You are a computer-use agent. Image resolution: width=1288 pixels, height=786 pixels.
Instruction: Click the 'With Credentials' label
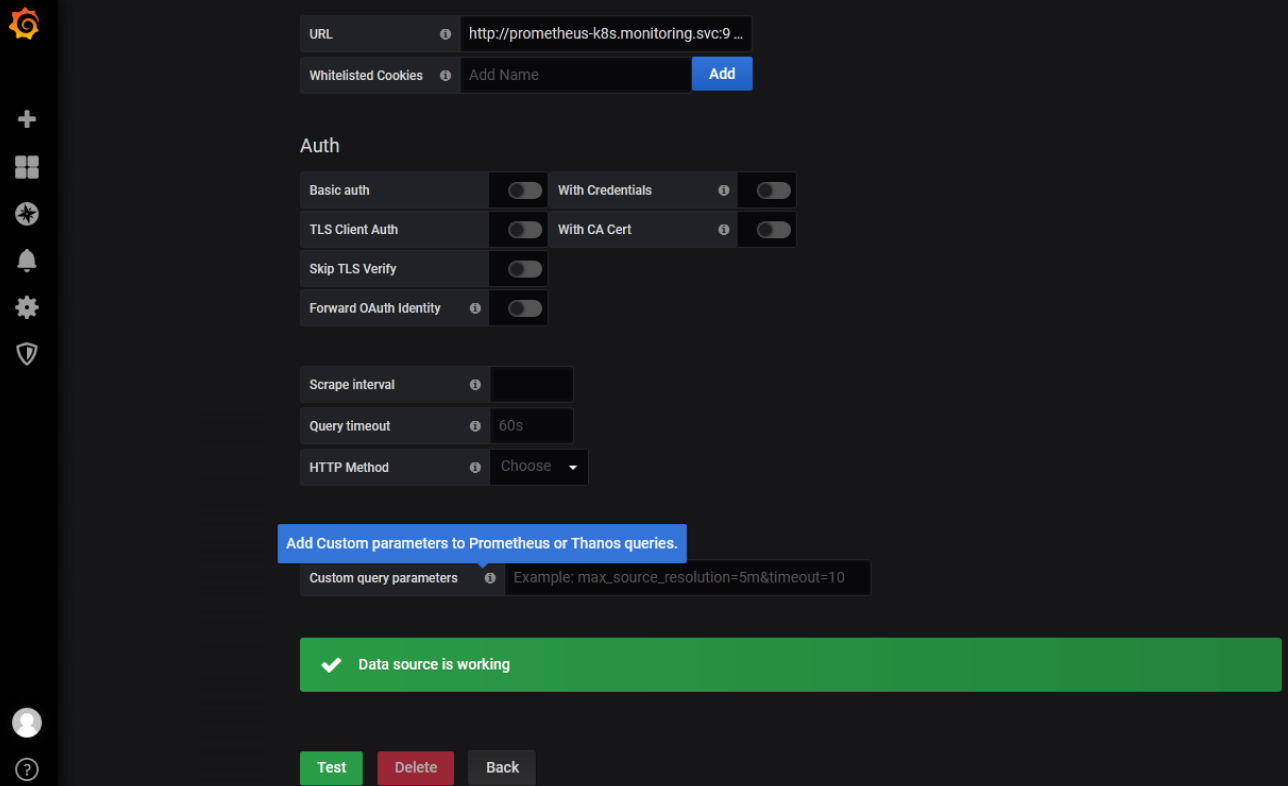tap(605, 190)
